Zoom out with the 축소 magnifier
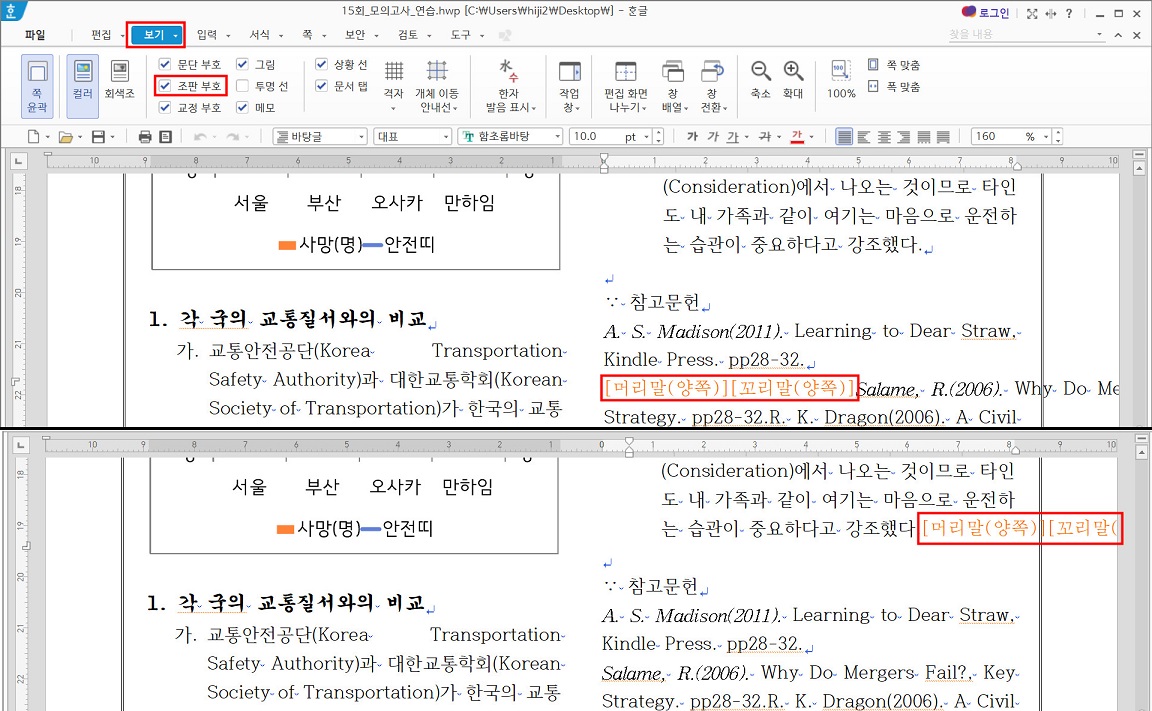This screenshot has height=711, width=1152. (x=760, y=79)
